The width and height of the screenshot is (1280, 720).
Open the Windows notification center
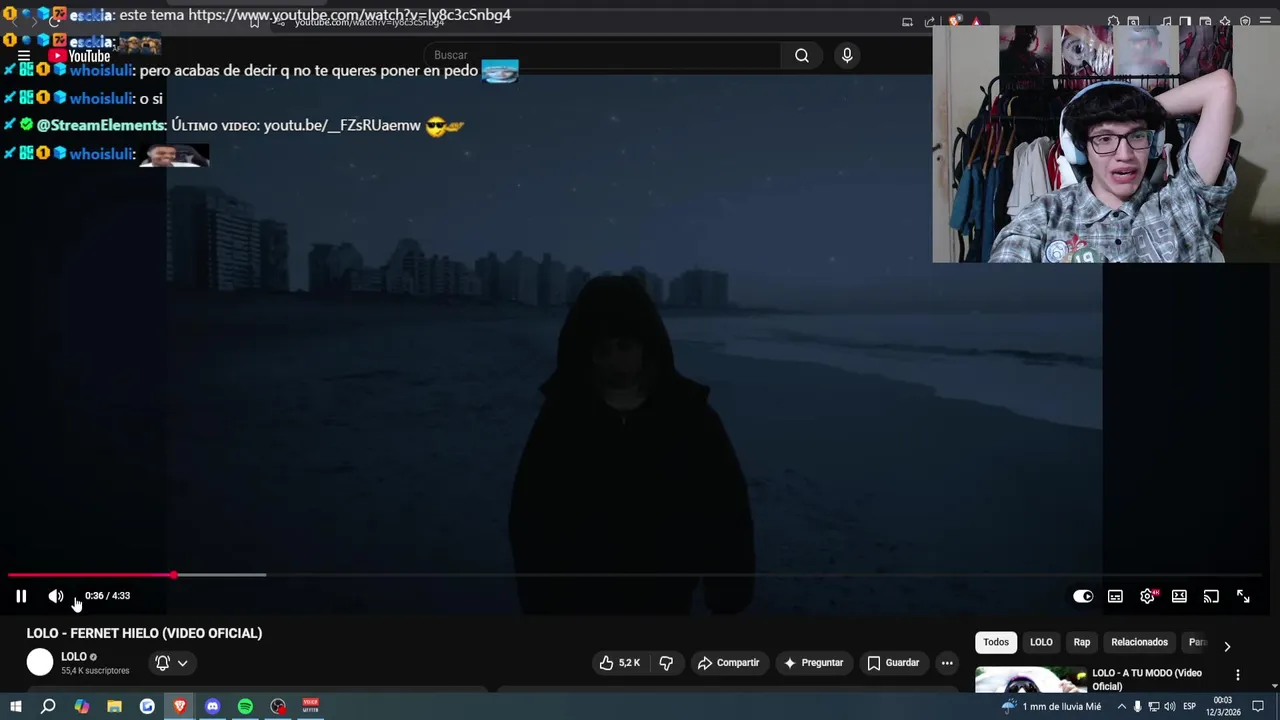(1258, 707)
